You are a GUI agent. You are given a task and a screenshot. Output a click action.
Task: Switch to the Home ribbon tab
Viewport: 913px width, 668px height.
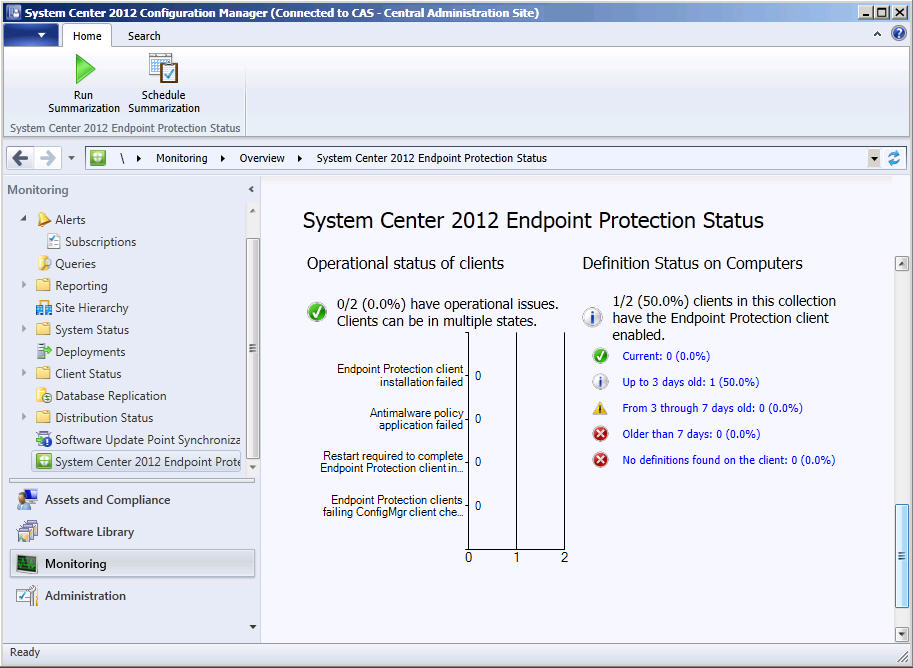[x=87, y=36]
